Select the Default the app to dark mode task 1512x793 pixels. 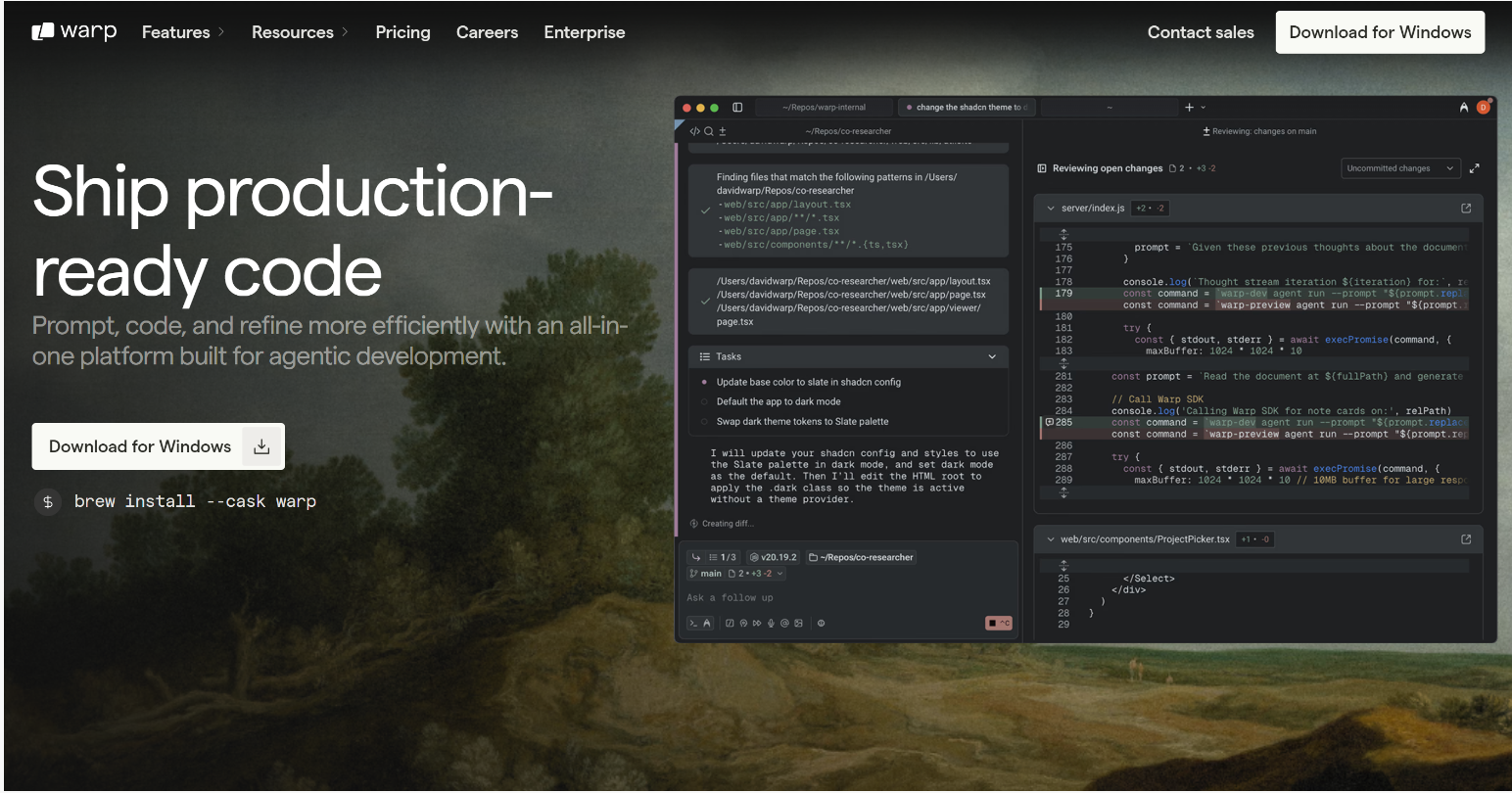pos(779,401)
